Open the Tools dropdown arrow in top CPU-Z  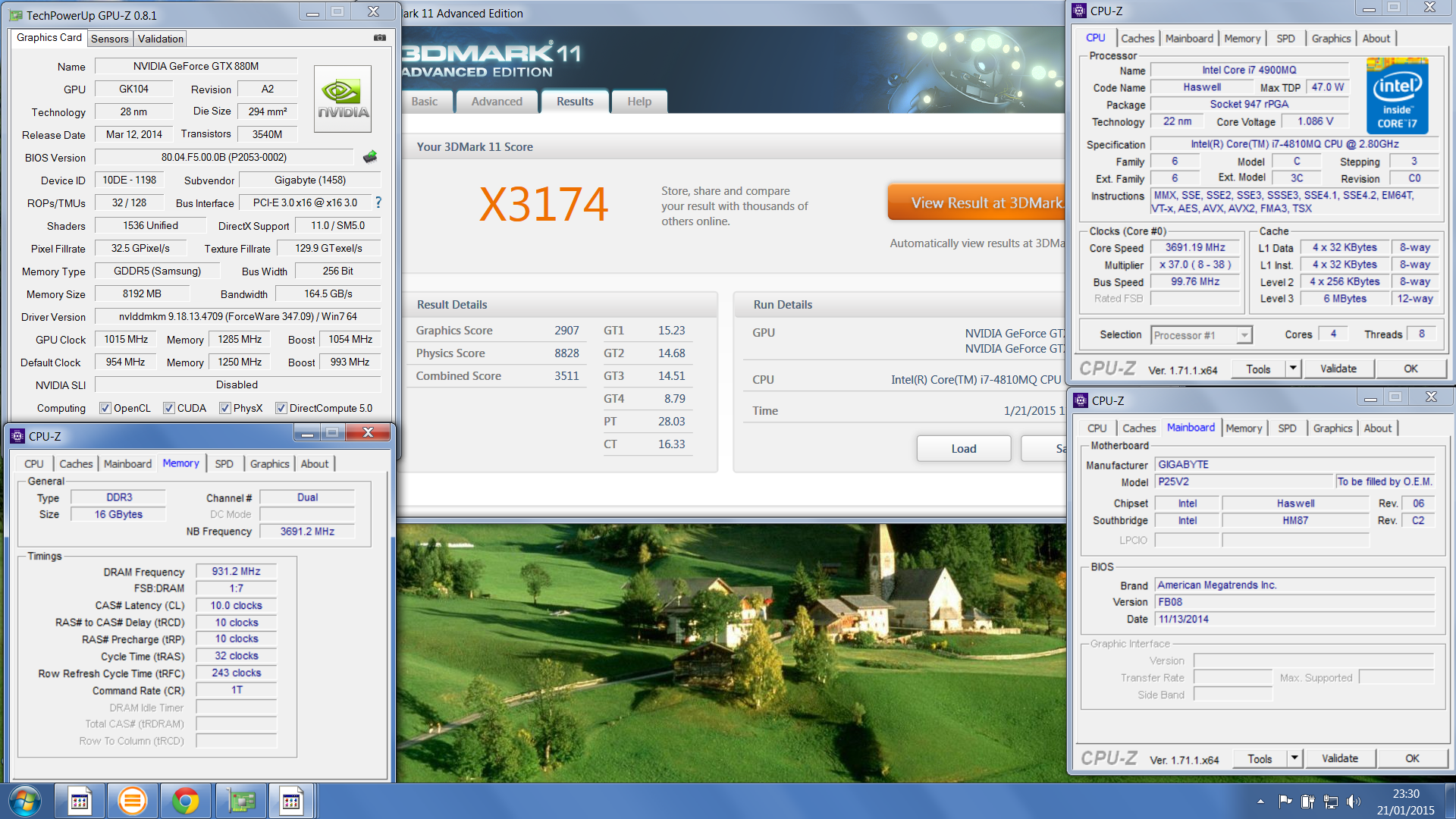click(x=1293, y=369)
